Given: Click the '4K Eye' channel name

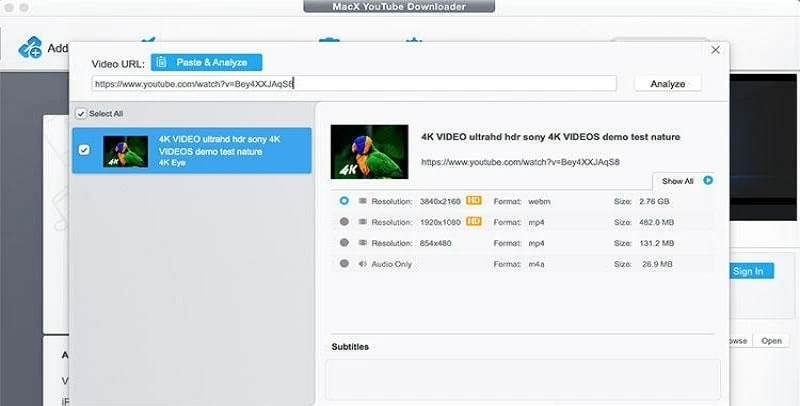Looking at the screenshot, I should tap(172, 163).
